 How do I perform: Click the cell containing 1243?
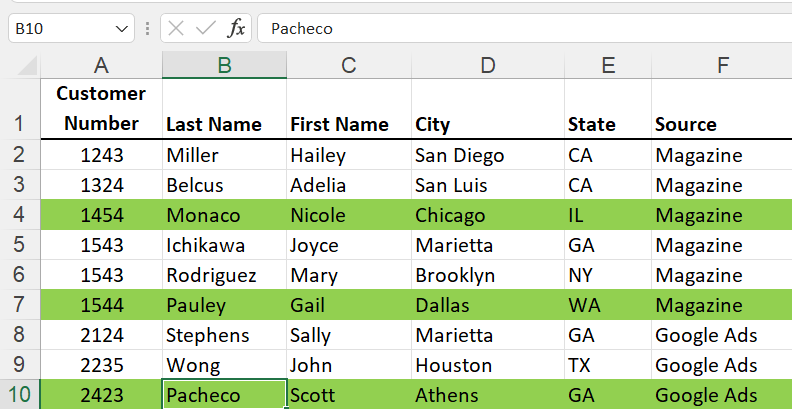point(102,155)
